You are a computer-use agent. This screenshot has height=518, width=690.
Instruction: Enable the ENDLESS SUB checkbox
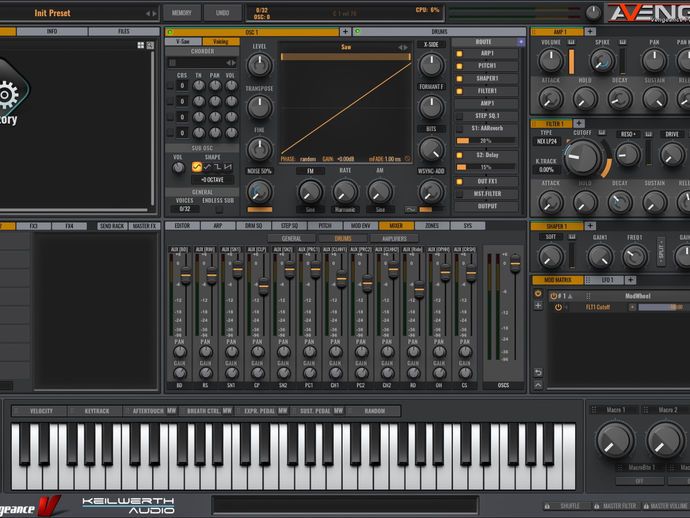coord(219,209)
